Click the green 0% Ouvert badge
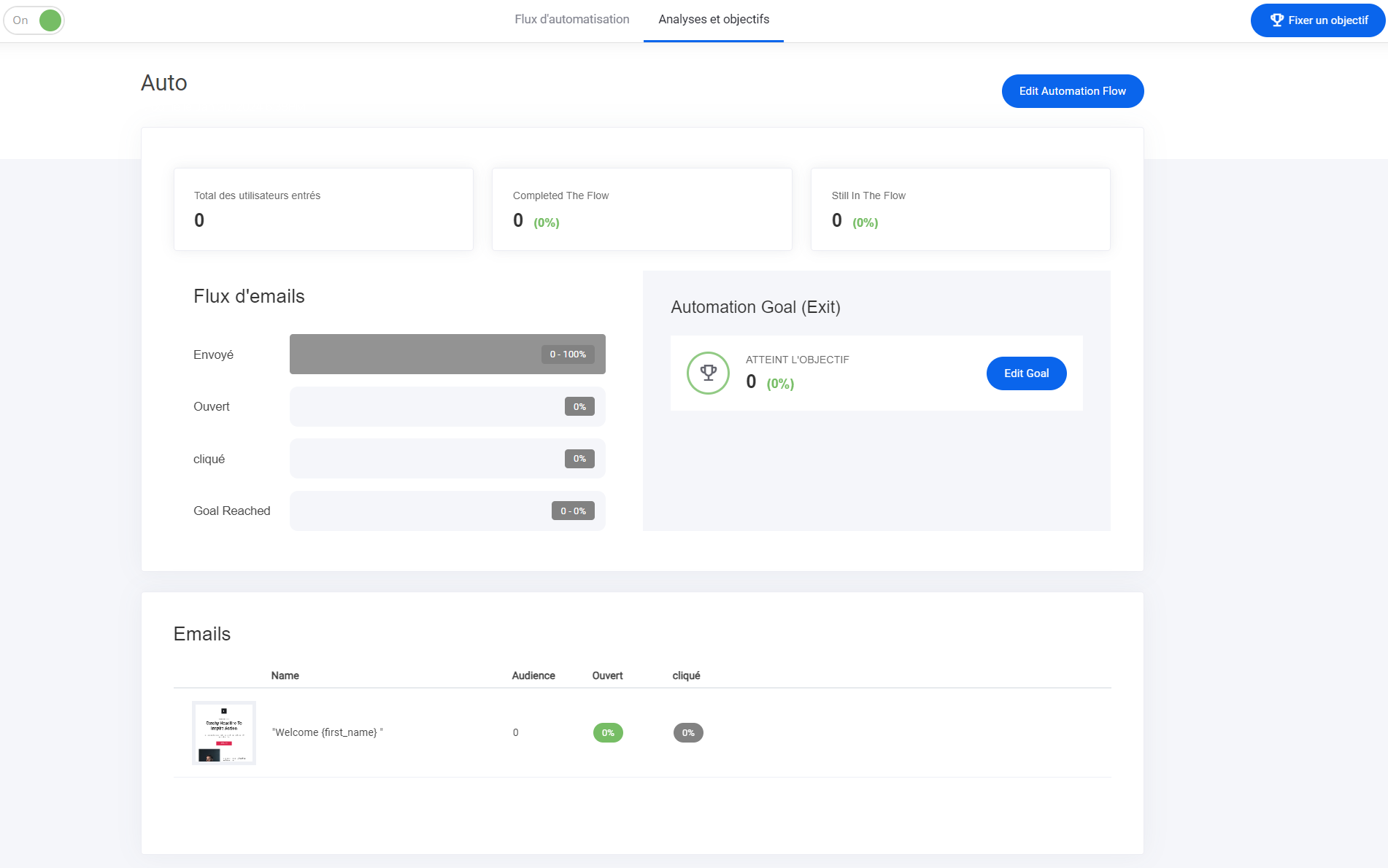This screenshot has width=1388, height=868. [608, 733]
